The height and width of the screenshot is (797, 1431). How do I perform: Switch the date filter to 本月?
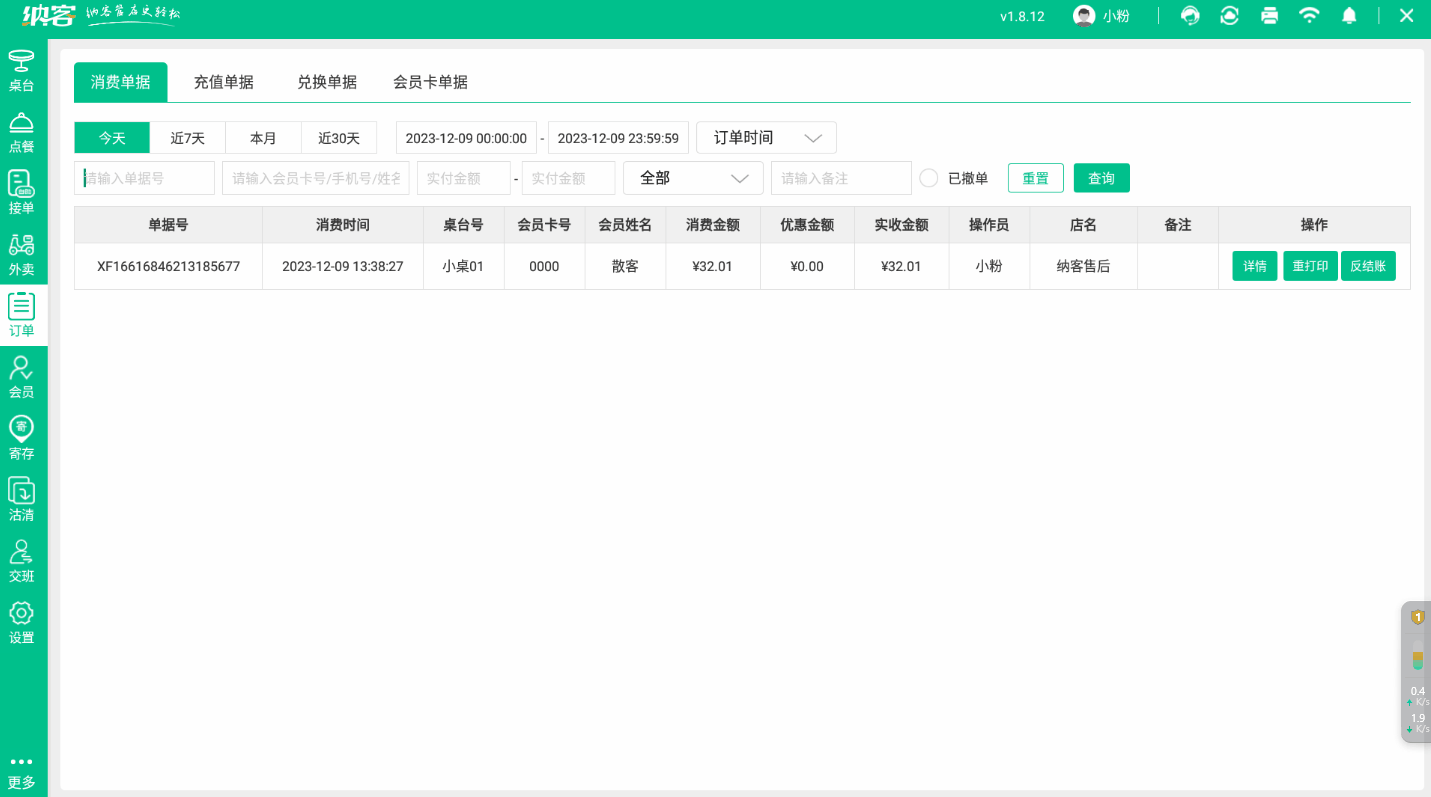click(263, 137)
